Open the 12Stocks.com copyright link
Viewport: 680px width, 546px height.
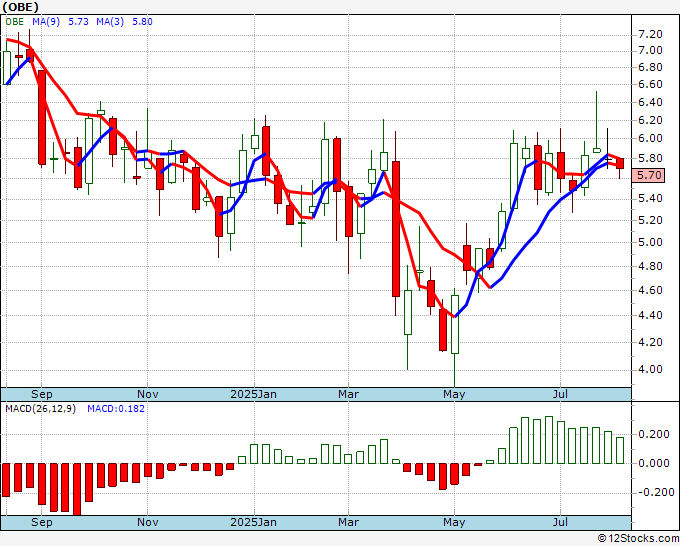(638, 538)
